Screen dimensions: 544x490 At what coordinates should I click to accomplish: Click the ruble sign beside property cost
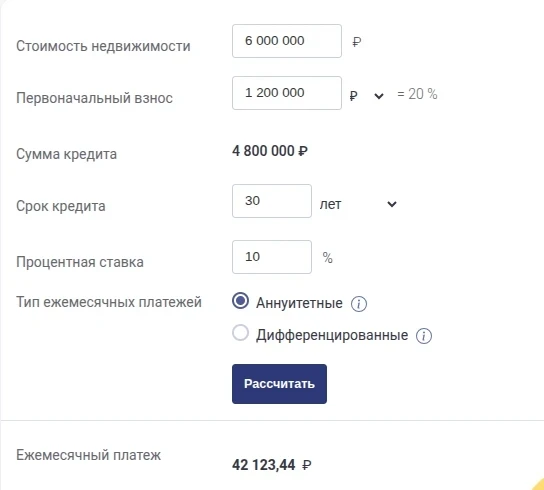(357, 42)
